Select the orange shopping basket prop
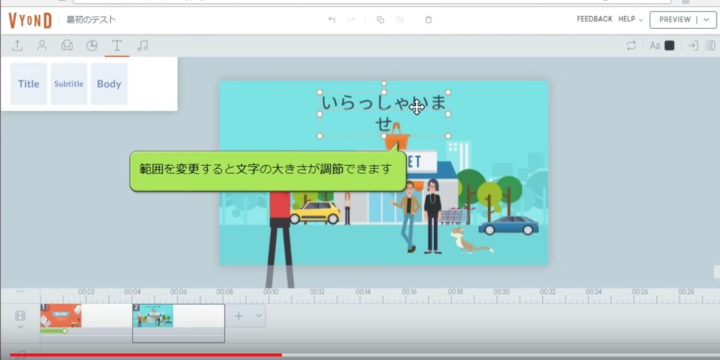Screen dimensions: 720x360 pyautogui.click(x=397, y=137)
